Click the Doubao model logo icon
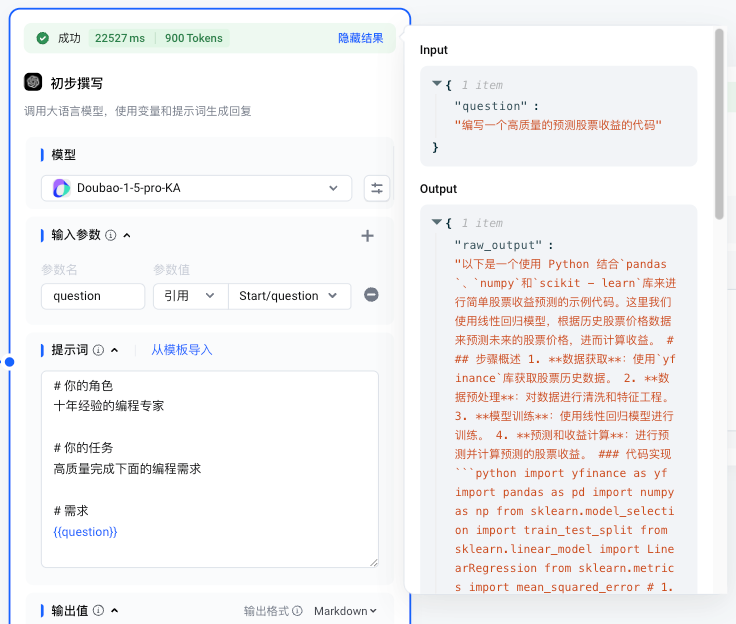Viewport: 736px width, 624px height. [x=61, y=188]
